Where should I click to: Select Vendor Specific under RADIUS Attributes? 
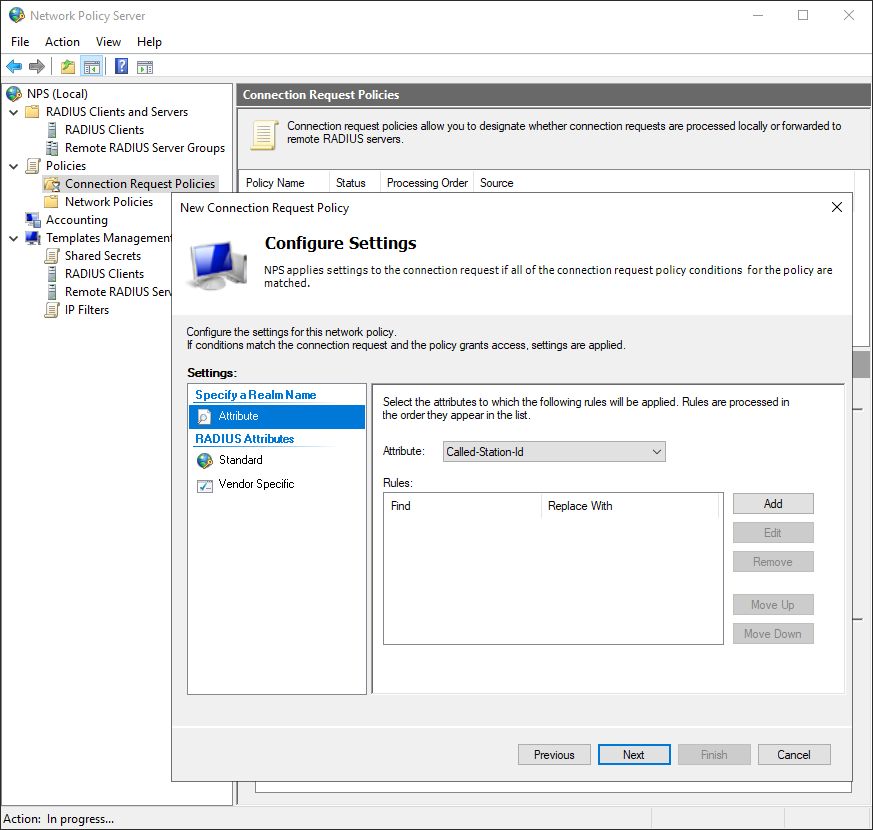tap(256, 484)
